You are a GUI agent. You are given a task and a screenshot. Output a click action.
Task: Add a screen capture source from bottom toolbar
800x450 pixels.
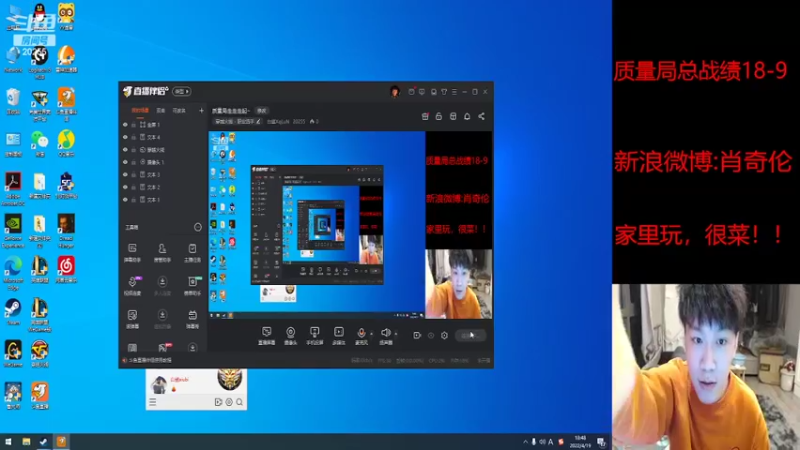coord(266,336)
